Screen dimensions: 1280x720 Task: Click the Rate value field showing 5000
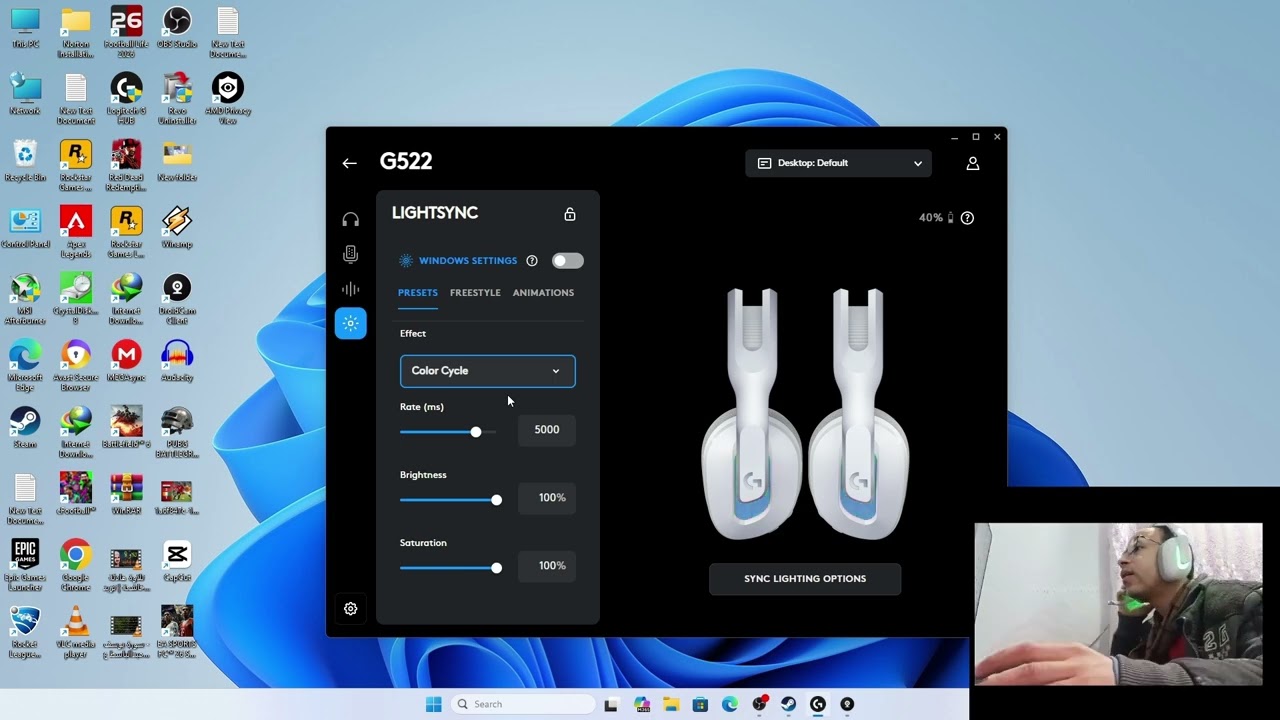pos(547,430)
